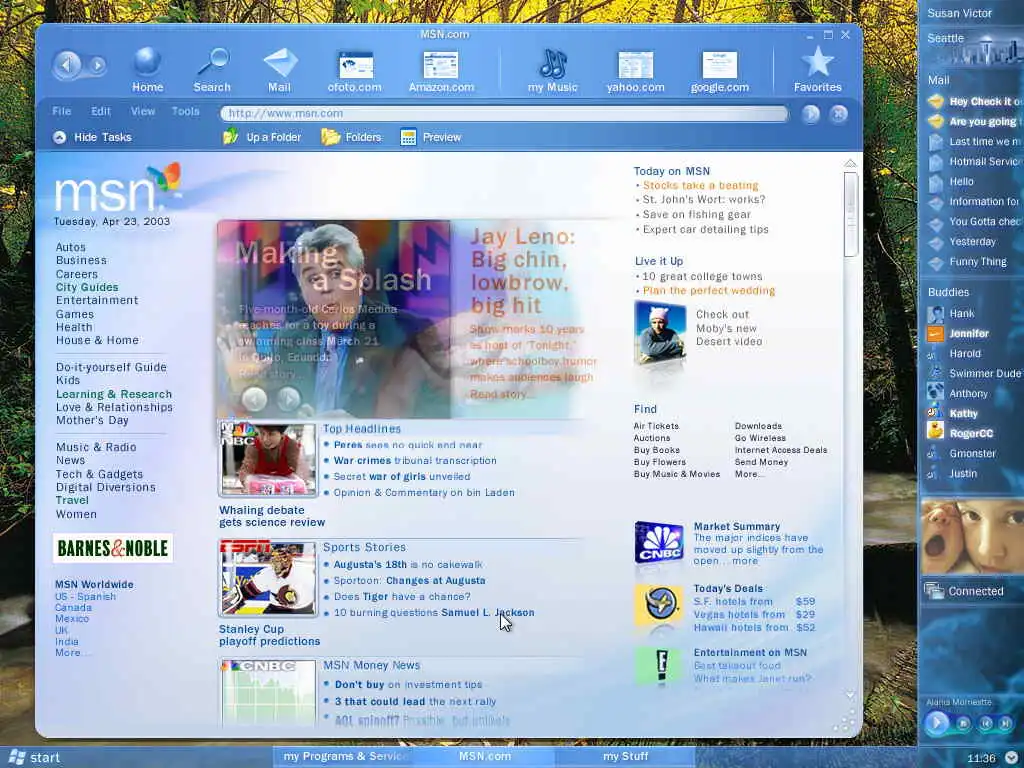Screen dimensions: 1024x768
Task: Go back with the browser back arrow
Action: click(x=67, y=65)
